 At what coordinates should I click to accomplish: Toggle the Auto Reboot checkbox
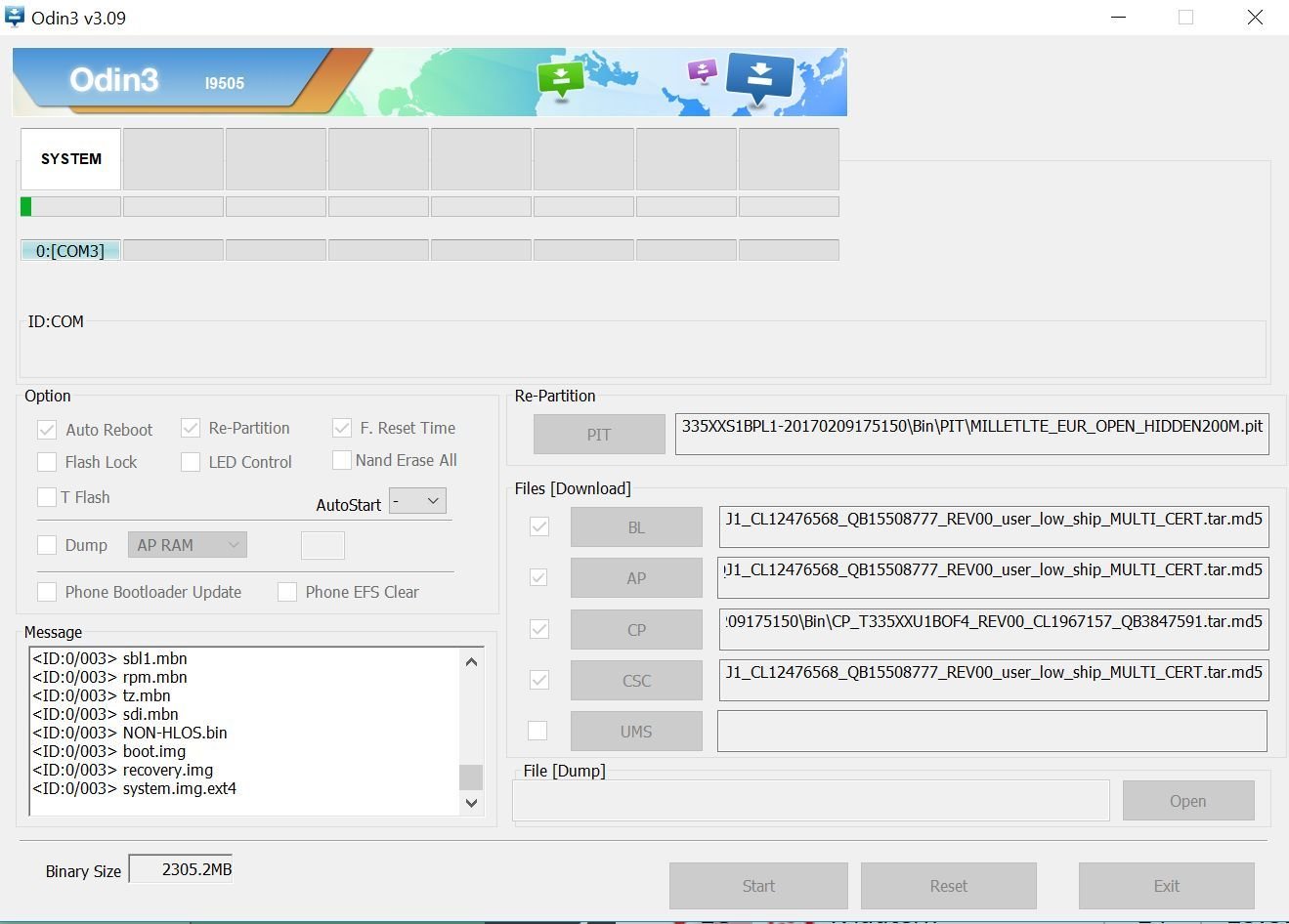(x=47, y=430)
